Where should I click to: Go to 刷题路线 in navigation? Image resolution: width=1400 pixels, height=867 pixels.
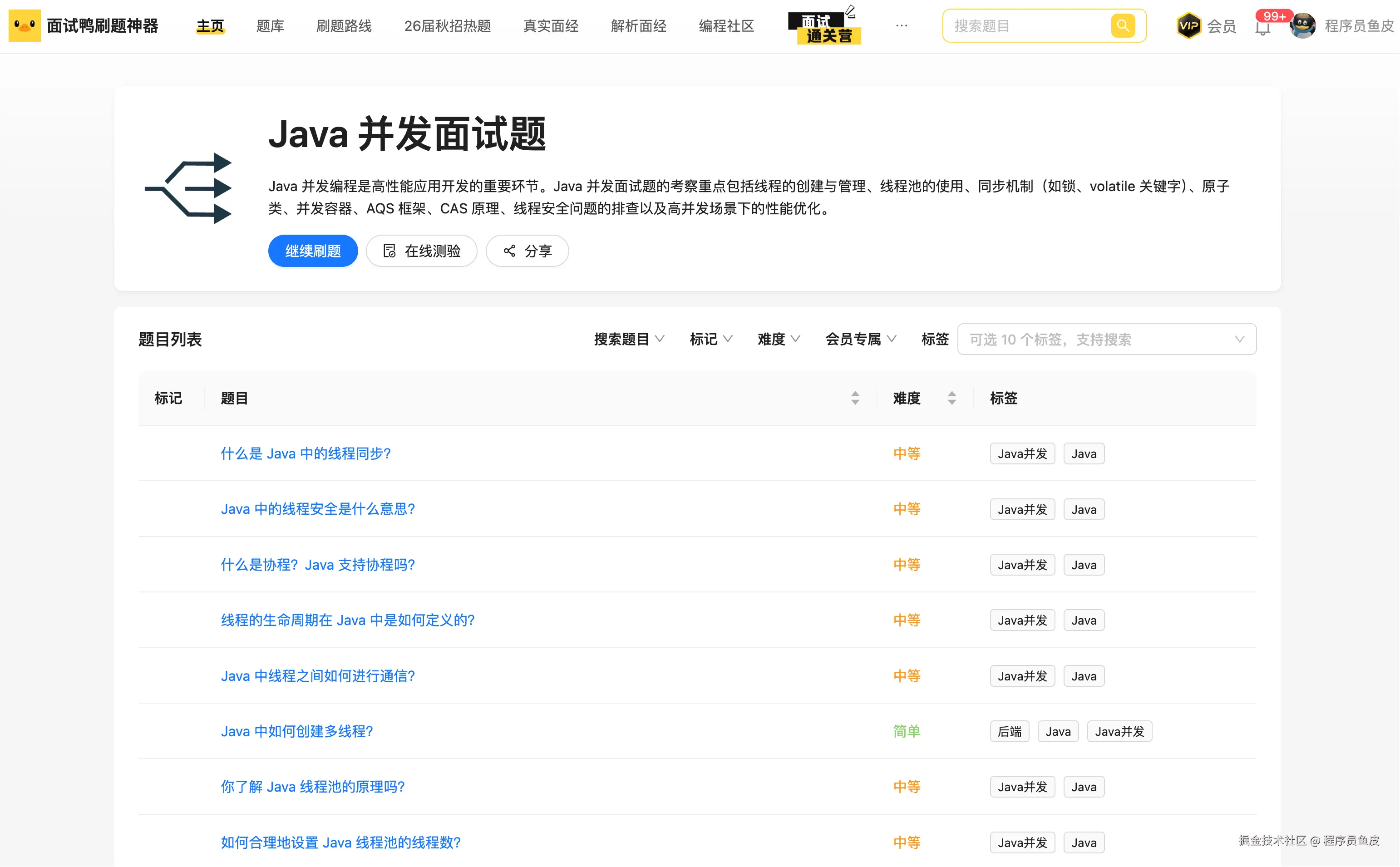(344, 26)
